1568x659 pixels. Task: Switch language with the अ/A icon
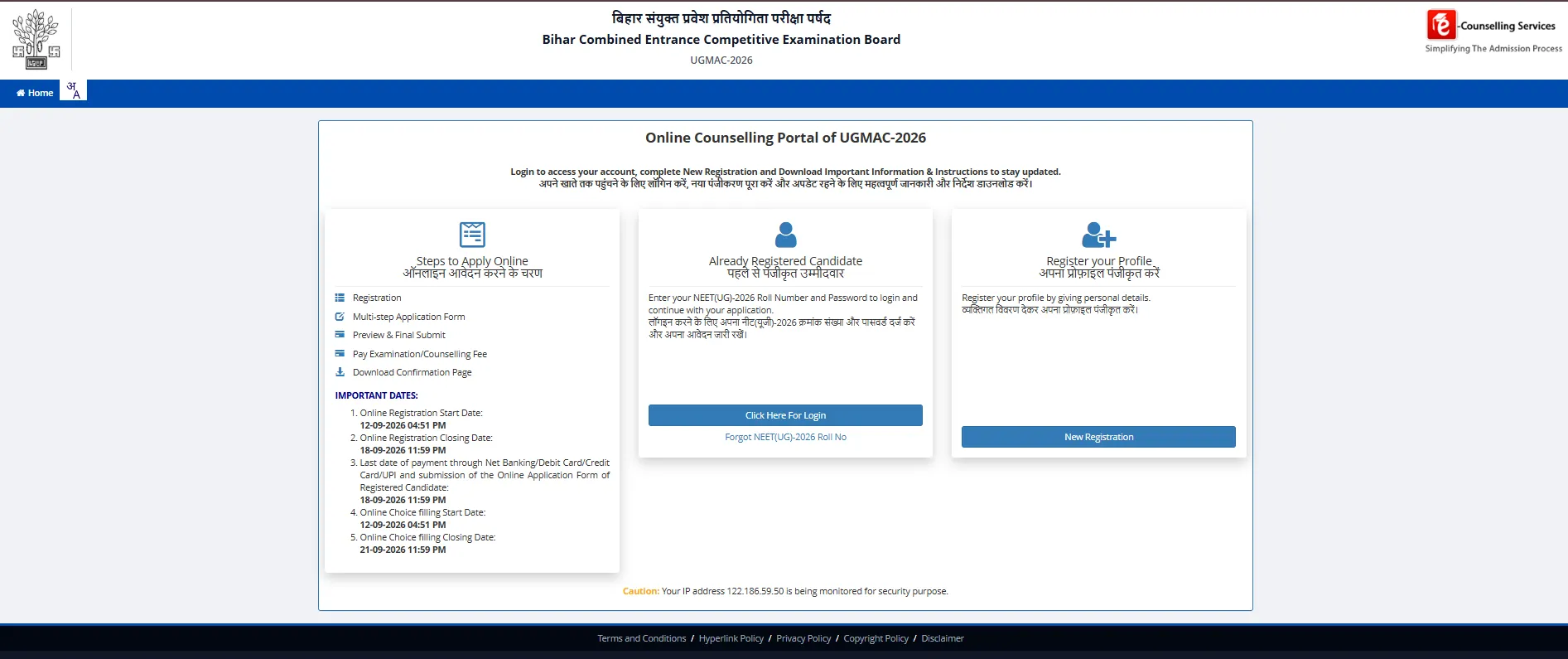pos(74,90)
